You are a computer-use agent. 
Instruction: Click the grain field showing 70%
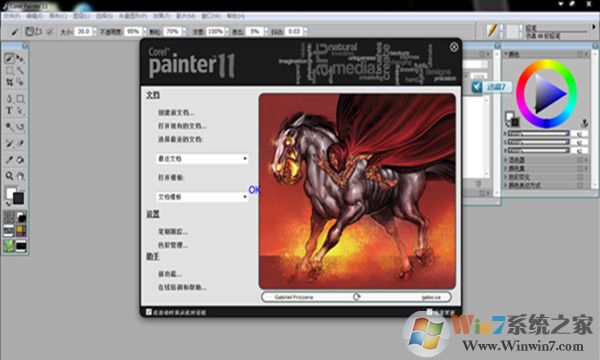click(173, 31)
